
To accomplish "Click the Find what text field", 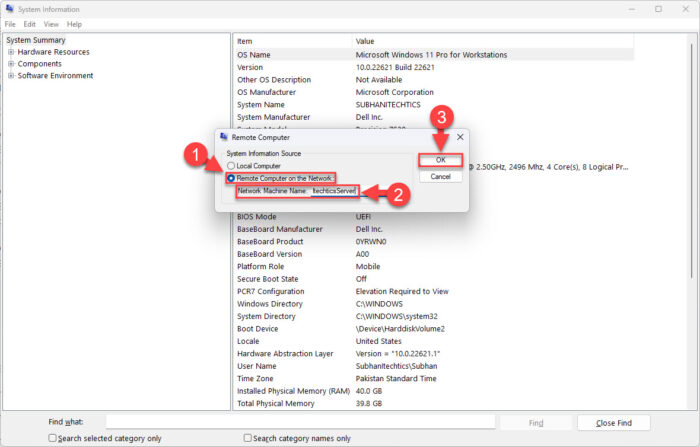I will point(300,422).
